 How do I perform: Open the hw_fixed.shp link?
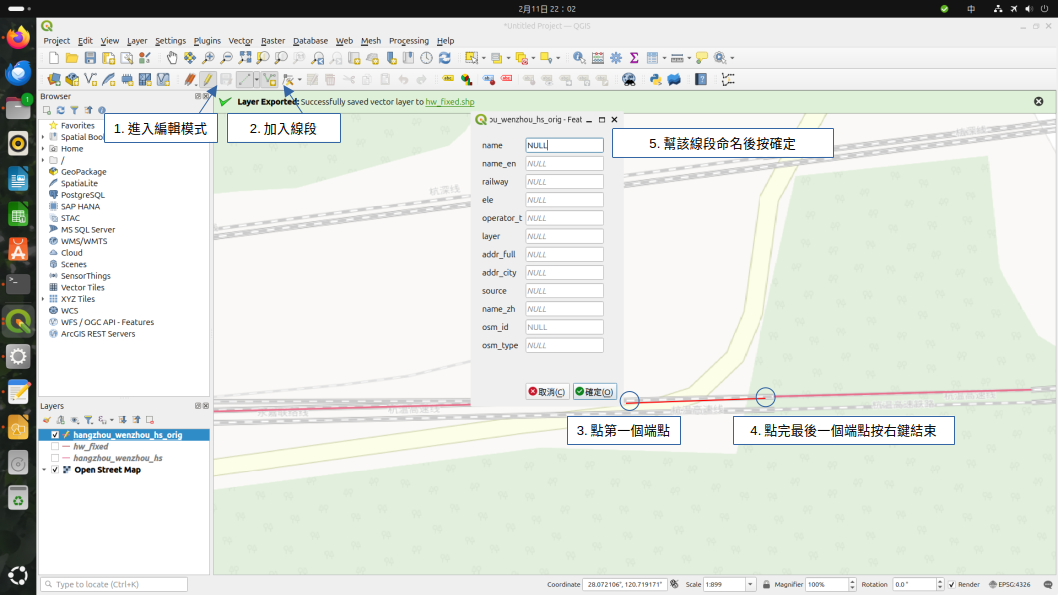tap(449, 102)
